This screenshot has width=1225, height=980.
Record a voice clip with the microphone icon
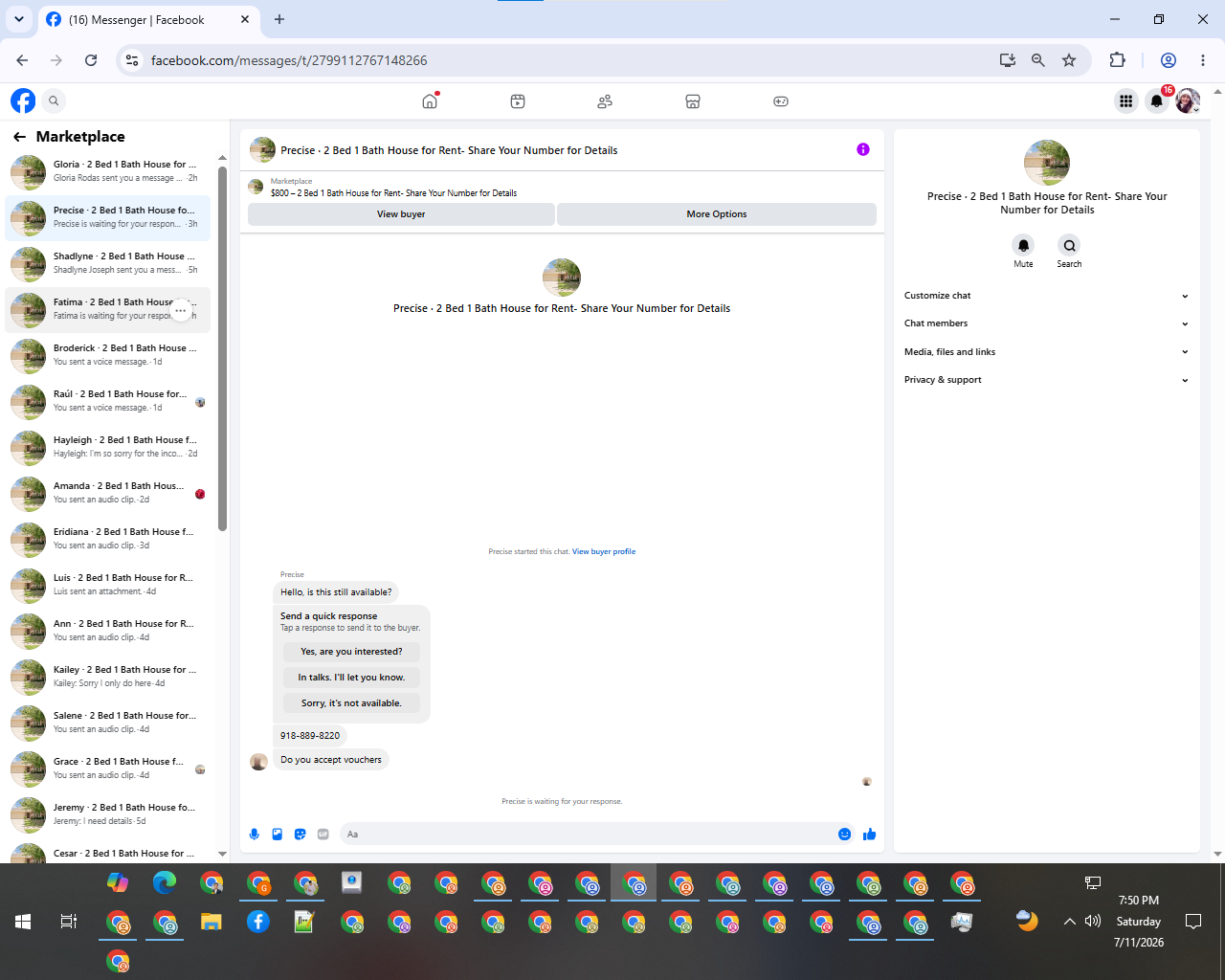254,835
